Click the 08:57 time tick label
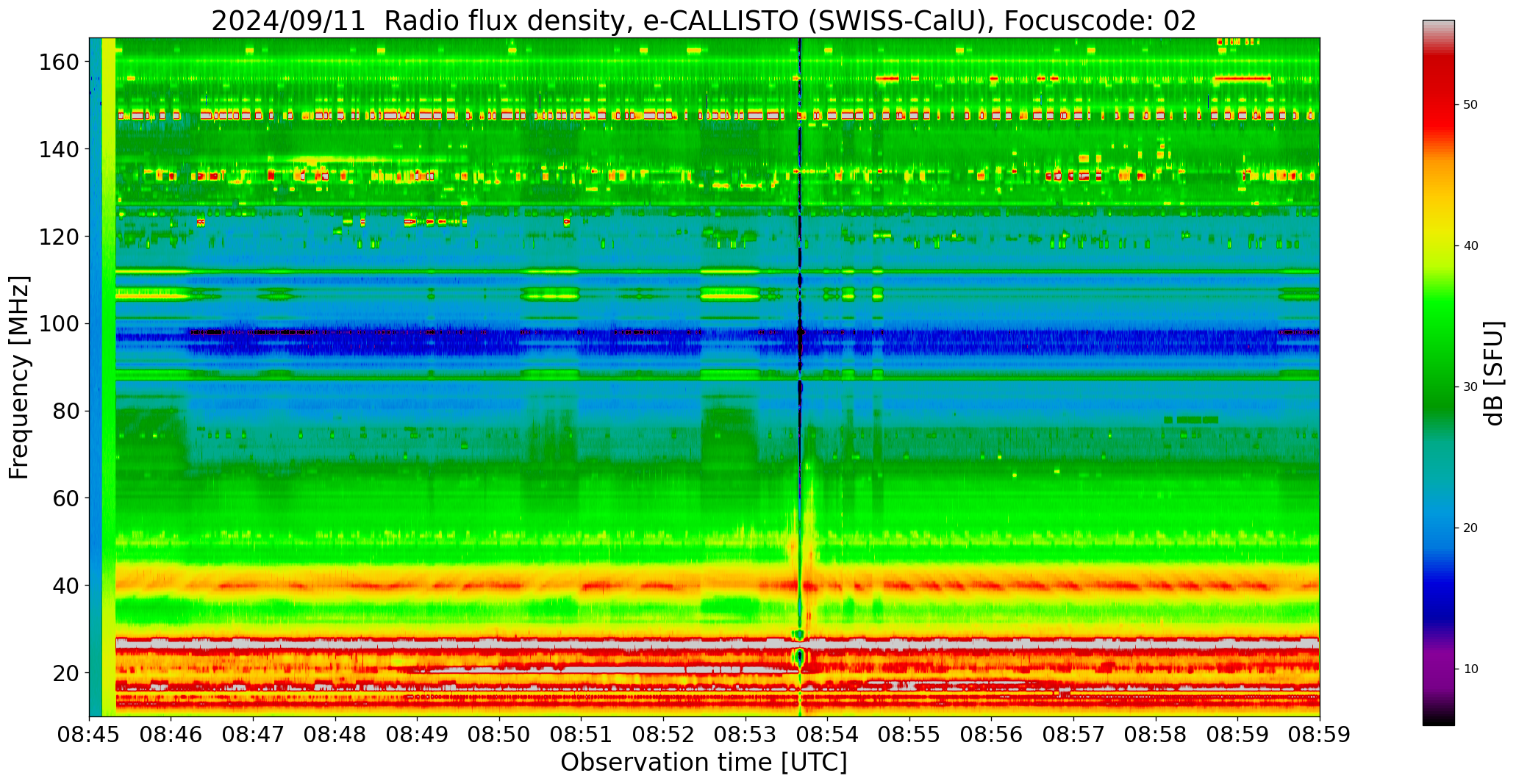 tap(1073, 736)
